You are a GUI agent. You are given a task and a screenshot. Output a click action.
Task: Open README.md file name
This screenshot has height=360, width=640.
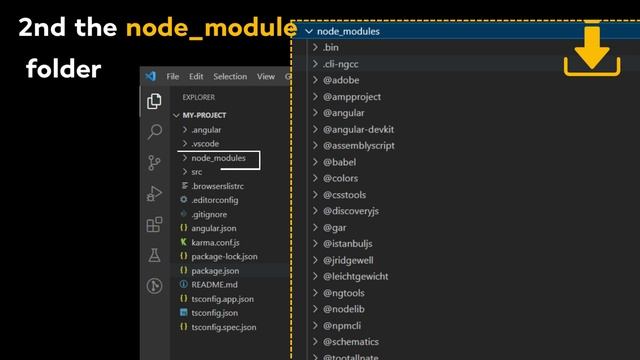[214, 284]
